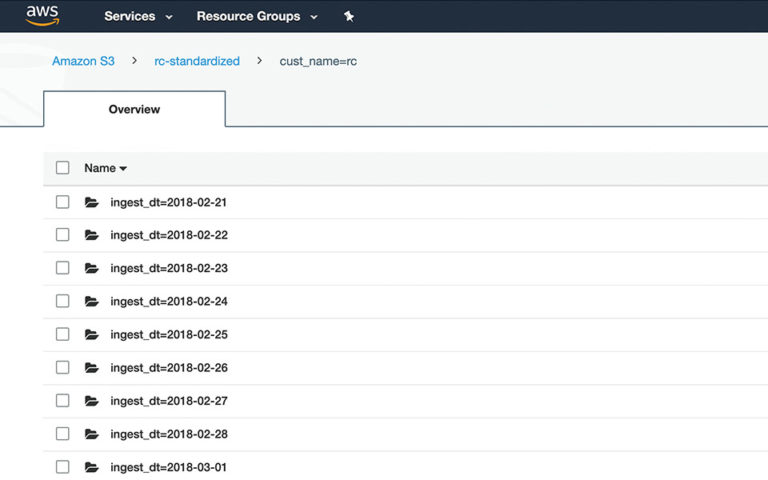Screen dimensions: 768x480
Task: Click folder icon for ingest_dt=2018-02-25
Action: click(x=92, y=334)
